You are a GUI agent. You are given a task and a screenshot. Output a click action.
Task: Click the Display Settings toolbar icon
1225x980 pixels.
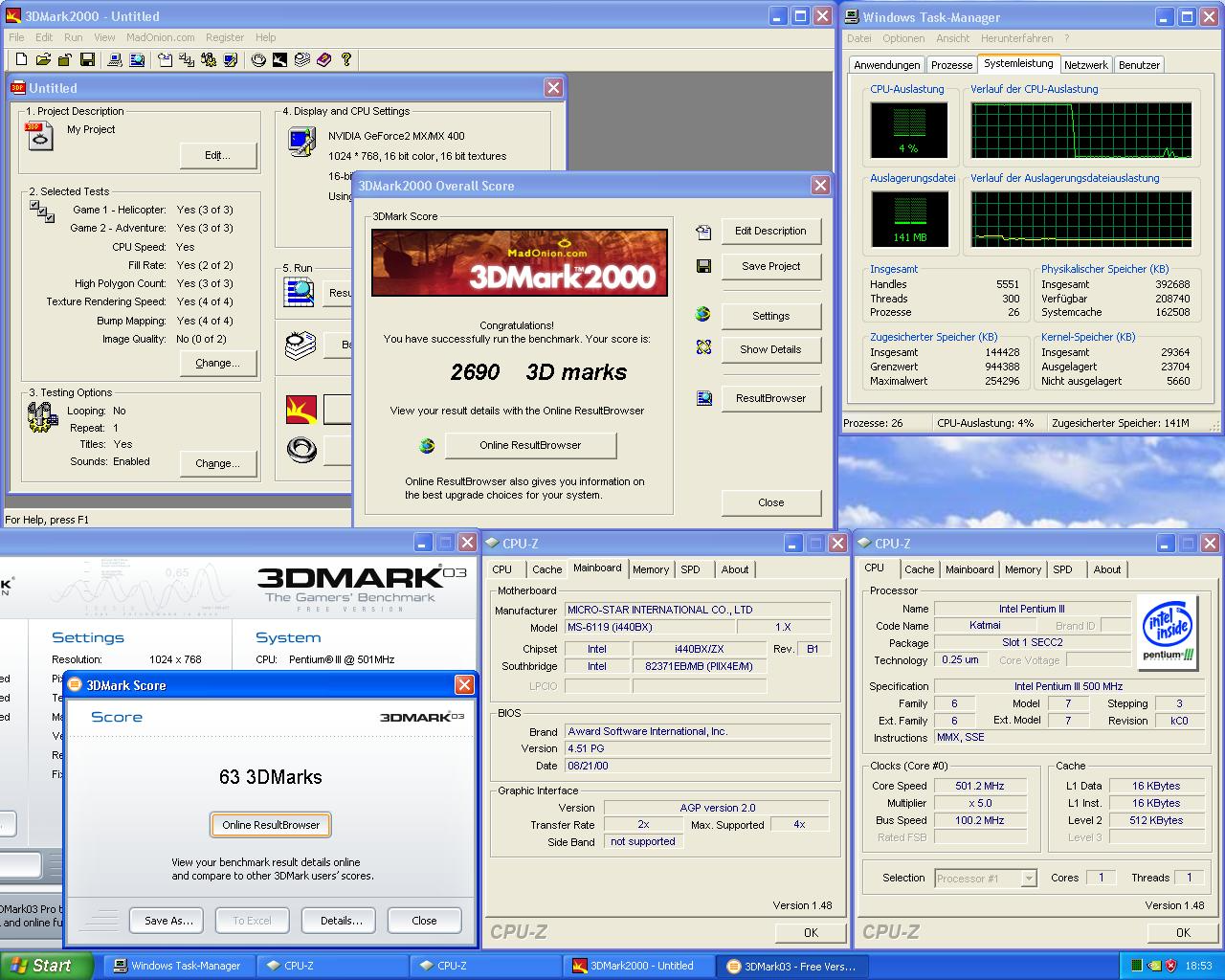231,59
